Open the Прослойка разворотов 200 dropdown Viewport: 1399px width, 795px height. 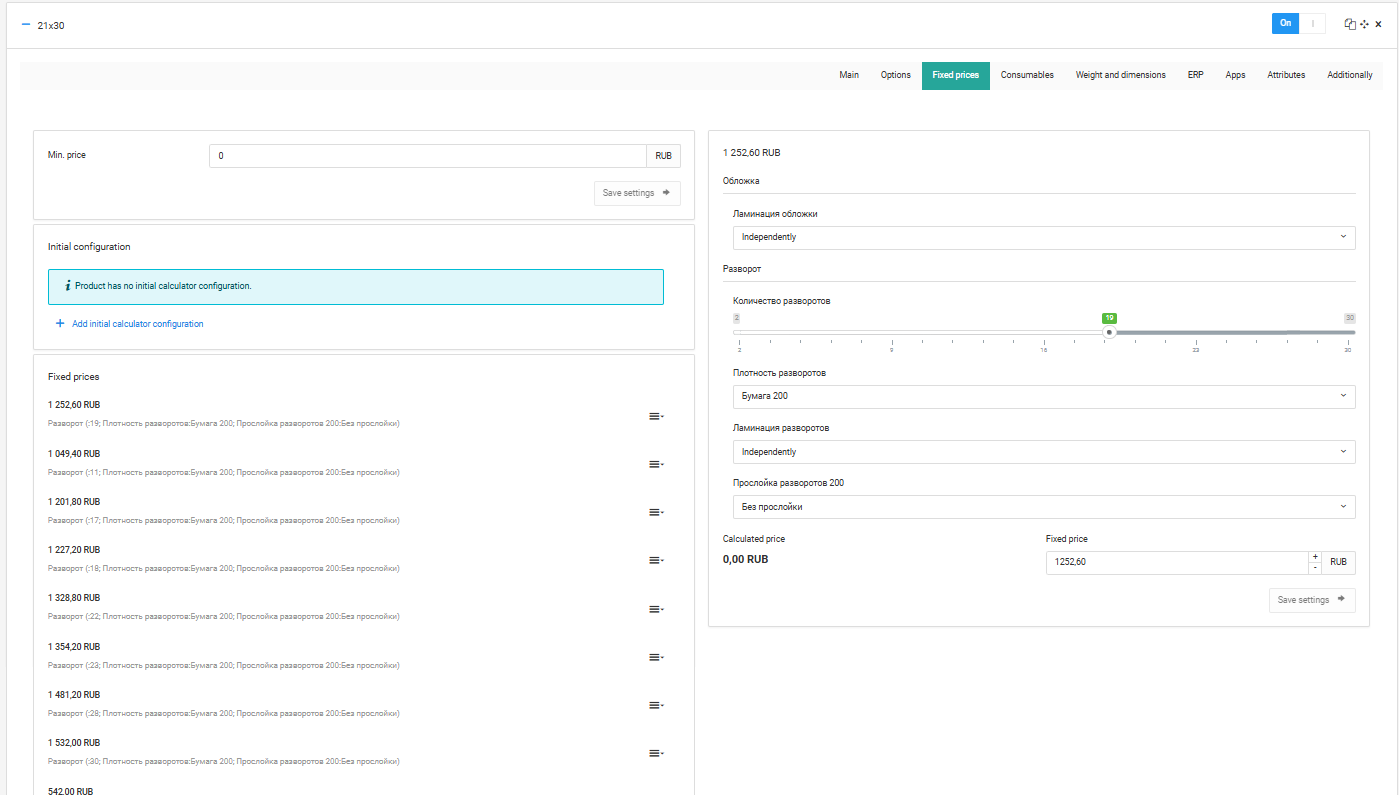(x=1044, y=507)
